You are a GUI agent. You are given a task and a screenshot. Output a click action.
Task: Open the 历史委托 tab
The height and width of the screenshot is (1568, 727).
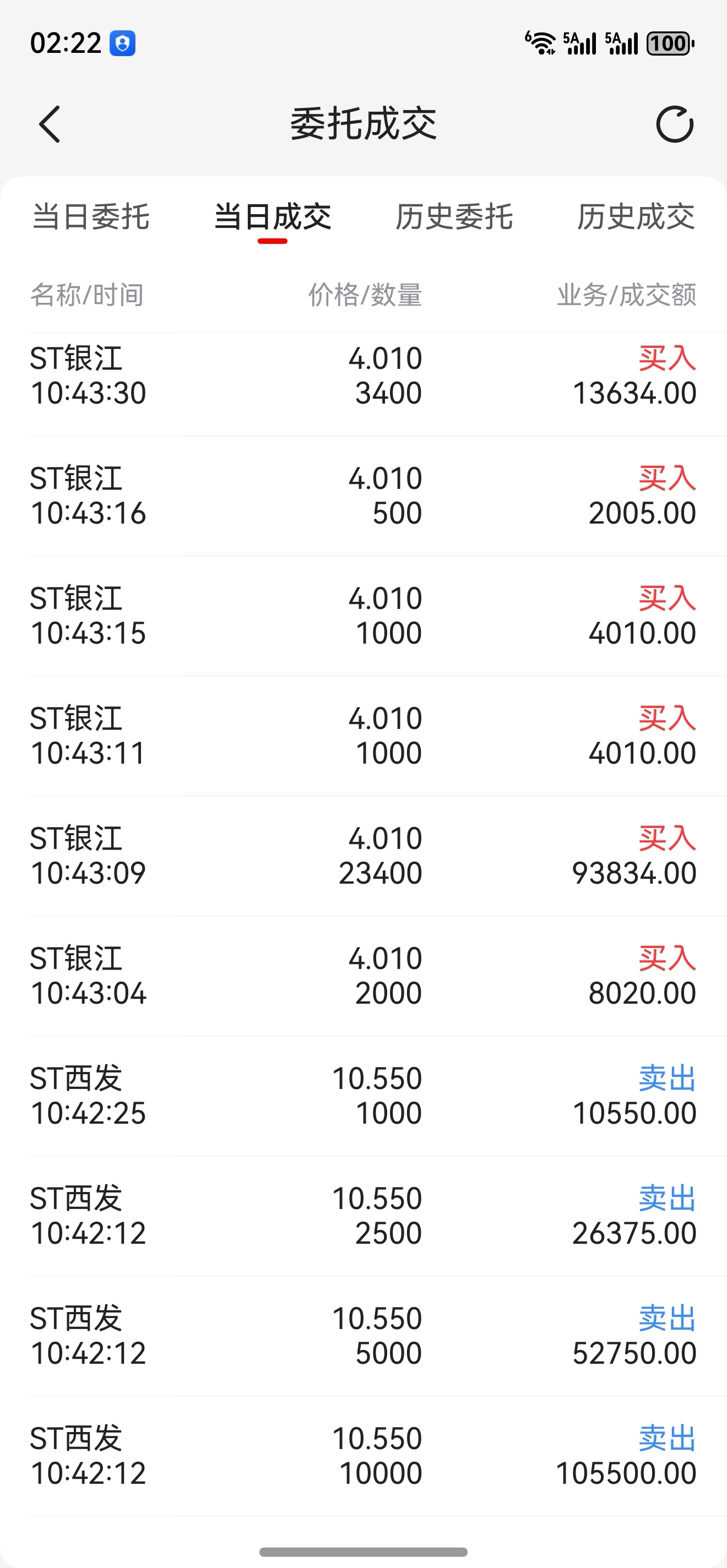coord(454,217)
